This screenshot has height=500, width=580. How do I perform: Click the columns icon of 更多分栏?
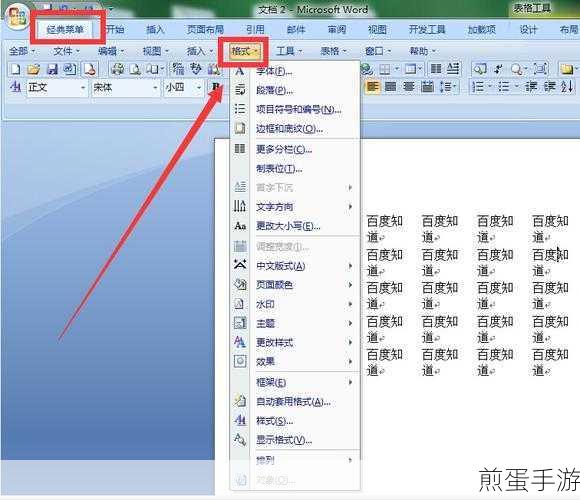[x=240, y=149]
